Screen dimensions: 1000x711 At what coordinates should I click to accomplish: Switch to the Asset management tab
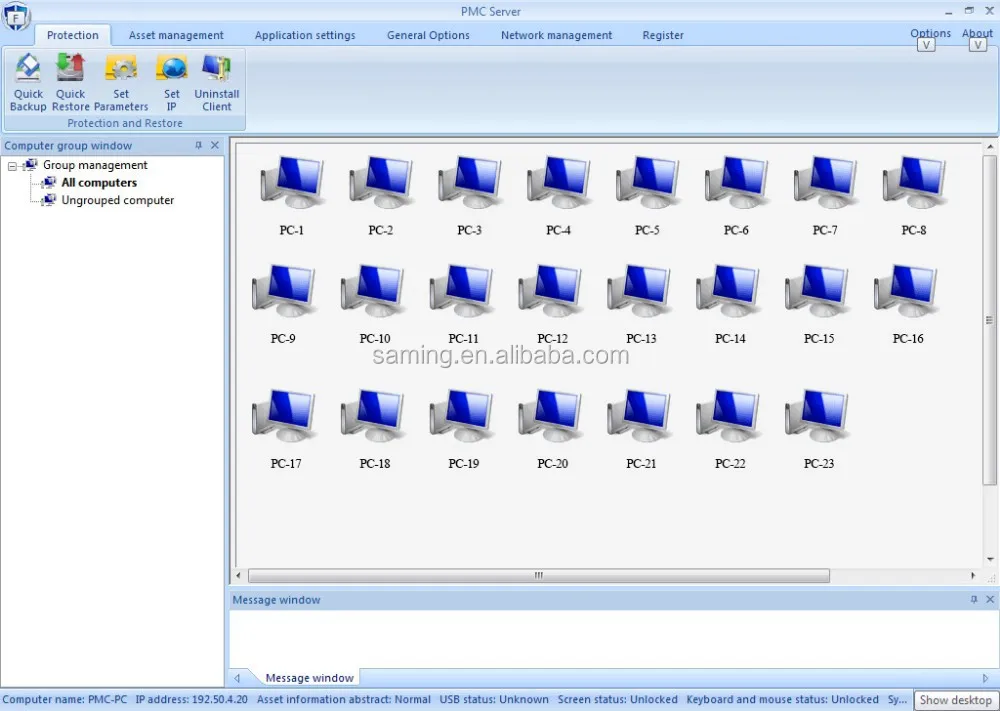coord(176,35)
